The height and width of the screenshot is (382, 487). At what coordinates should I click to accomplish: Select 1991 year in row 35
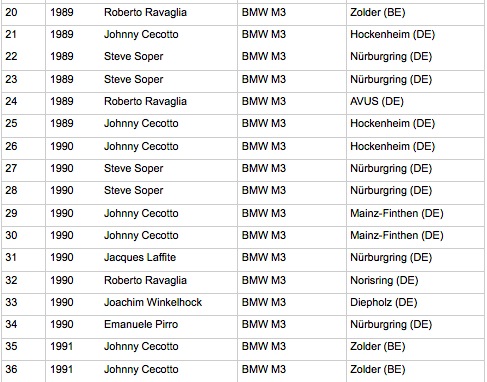[62, 346]
